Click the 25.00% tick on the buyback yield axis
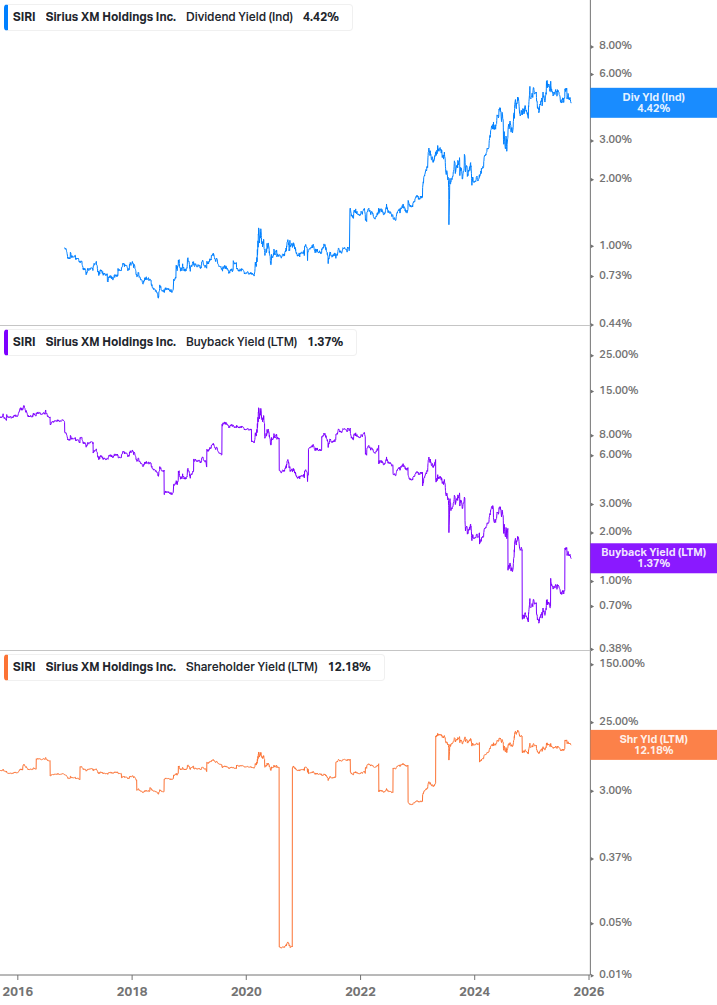 (618, 354)
